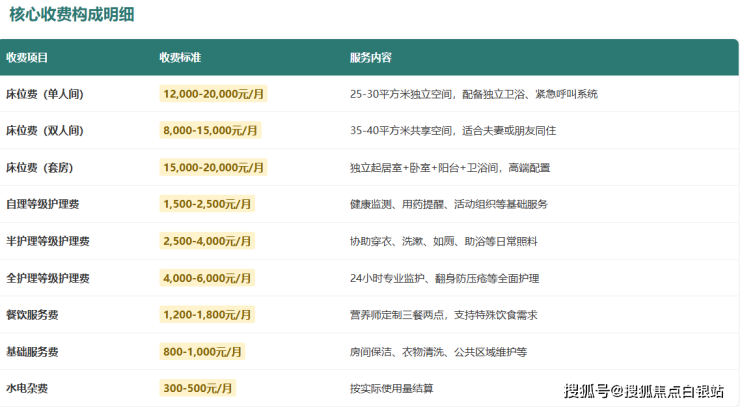
Task: Select the 2,500-4,000元/月 price badge
Action: [x=207, y=241]
